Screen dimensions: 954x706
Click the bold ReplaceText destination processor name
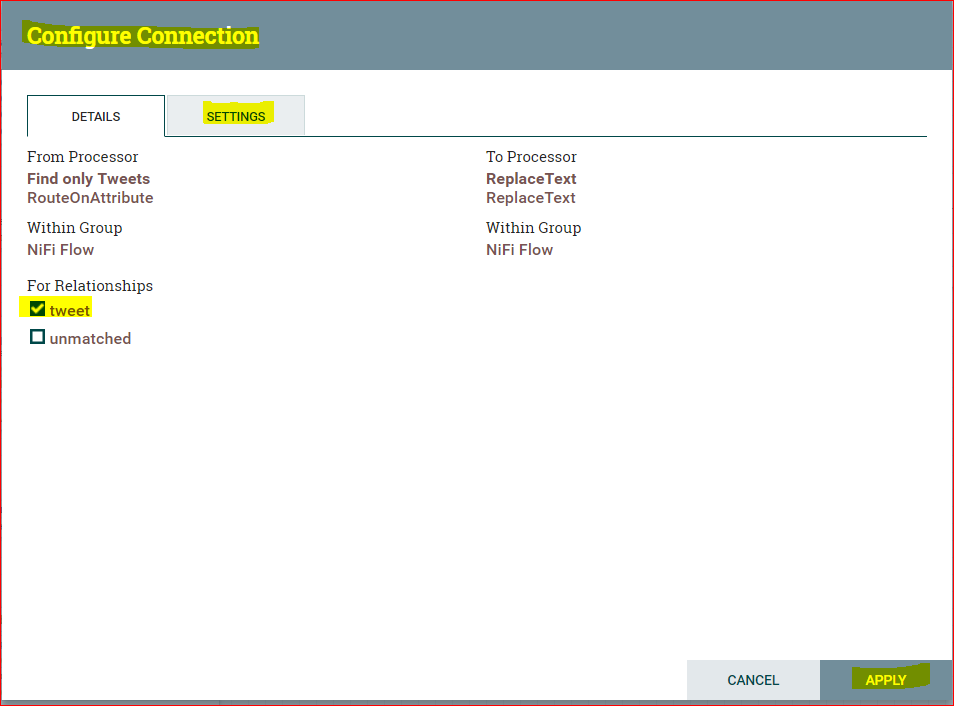pyautogui.click(x=531, y=178)
